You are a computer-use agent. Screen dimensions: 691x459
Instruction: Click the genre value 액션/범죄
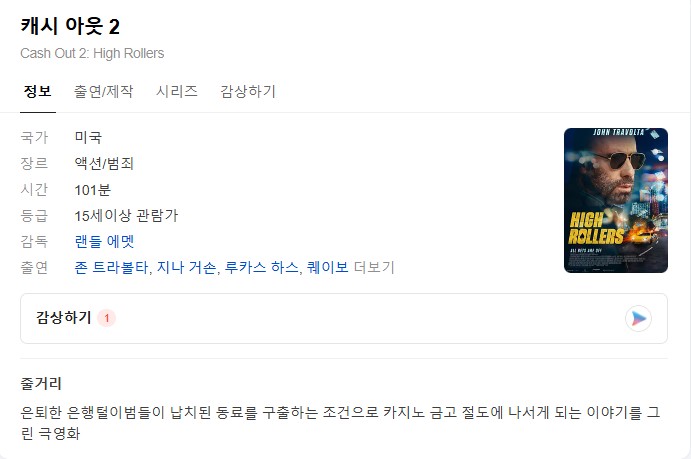pos(104,163)
